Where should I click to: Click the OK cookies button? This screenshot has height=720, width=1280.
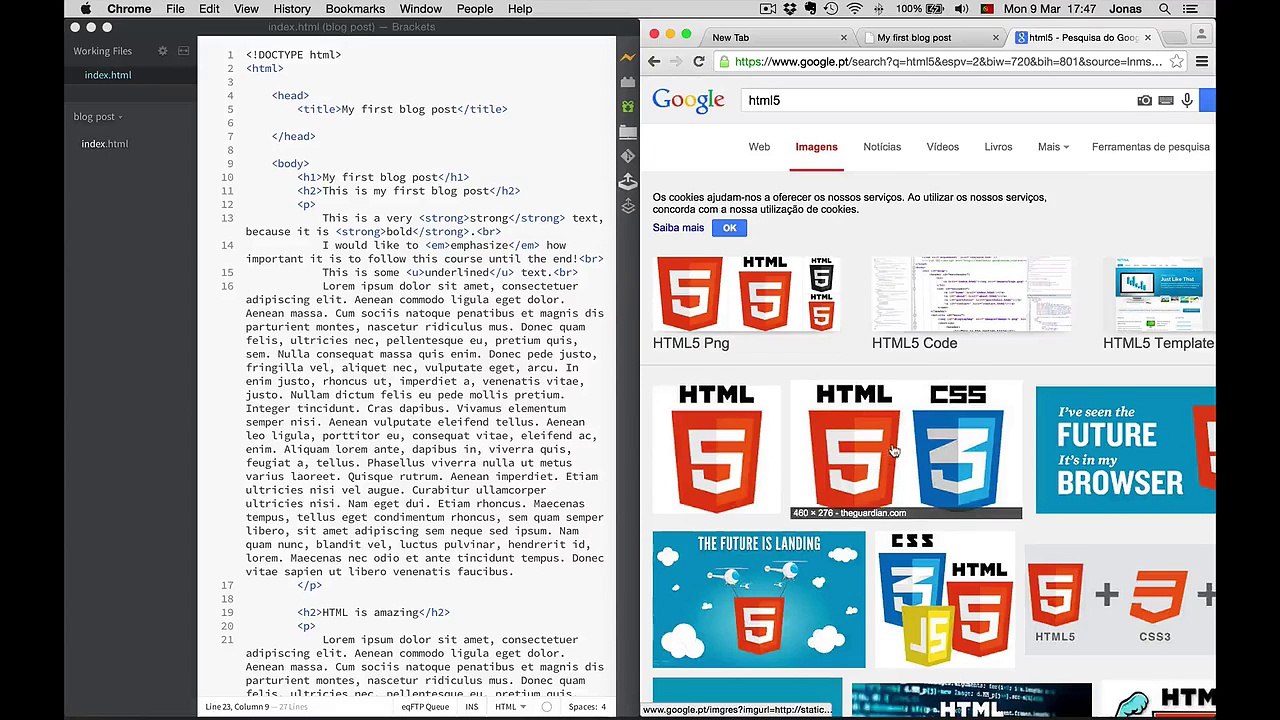(x=729, y=228)
